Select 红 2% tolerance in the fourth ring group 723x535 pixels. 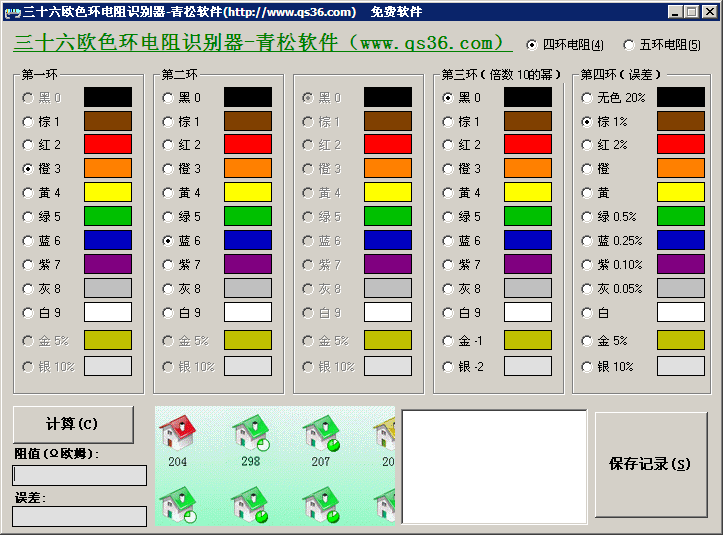(x=604, y=145)
